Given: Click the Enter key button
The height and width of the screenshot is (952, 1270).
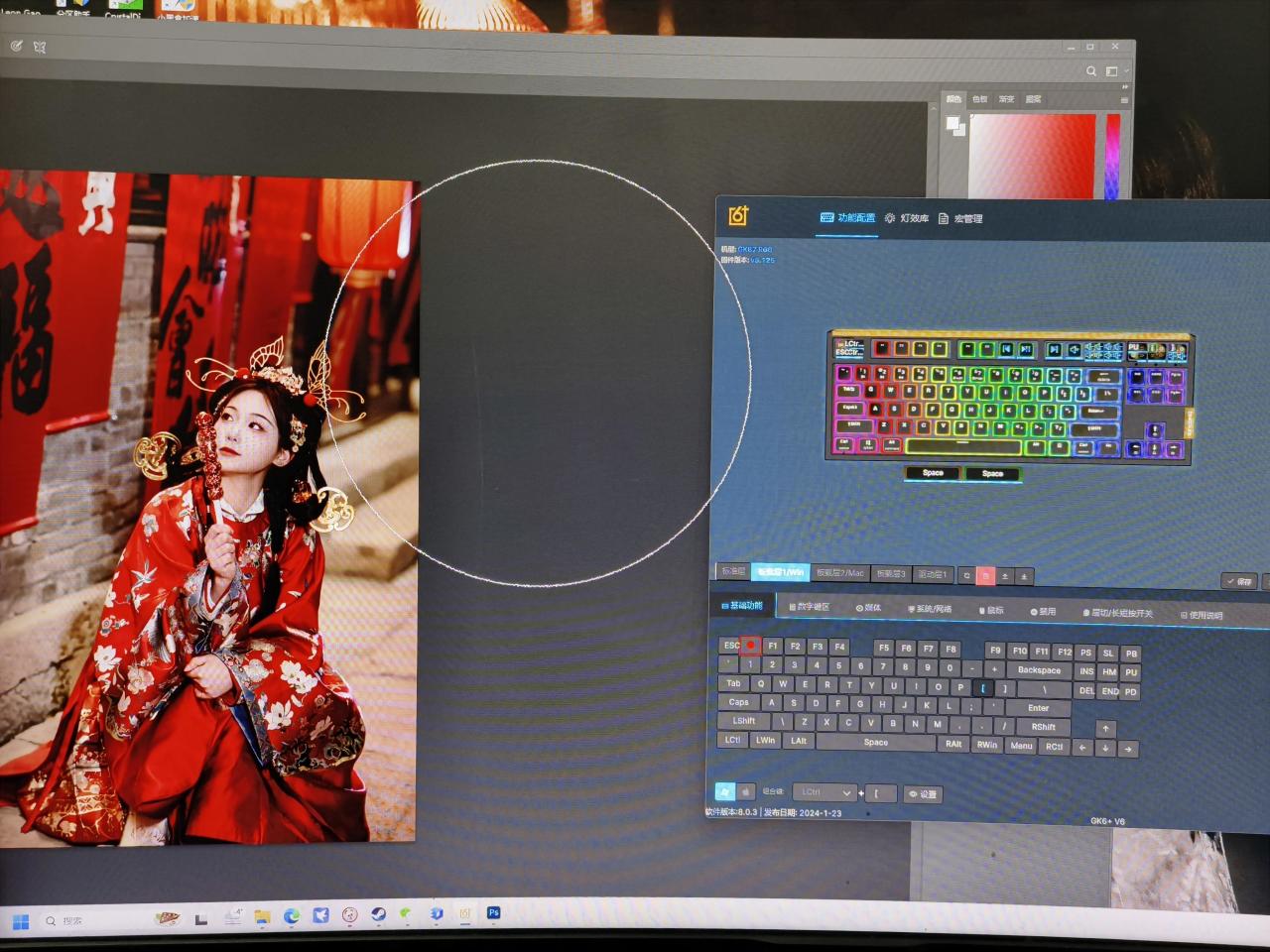Looking at the screenshot, I should pos(1038,708).
